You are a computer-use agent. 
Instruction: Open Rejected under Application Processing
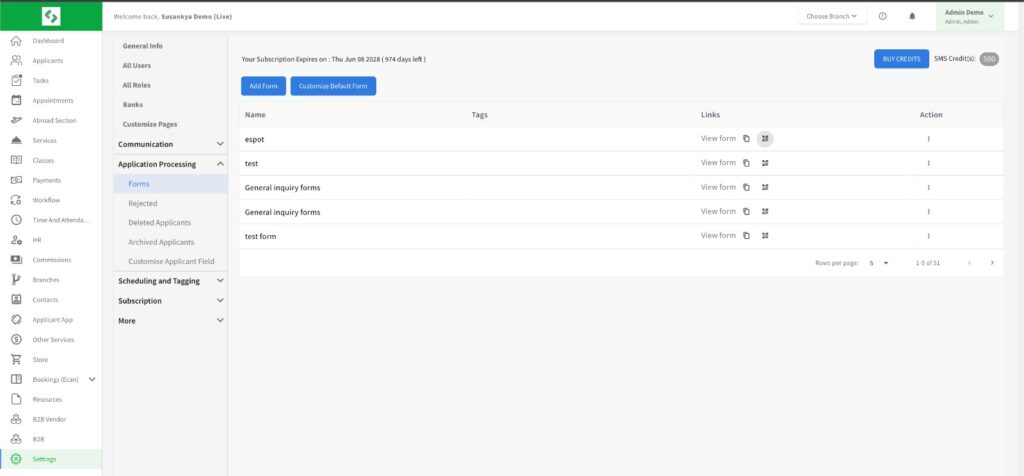(143, 203)
